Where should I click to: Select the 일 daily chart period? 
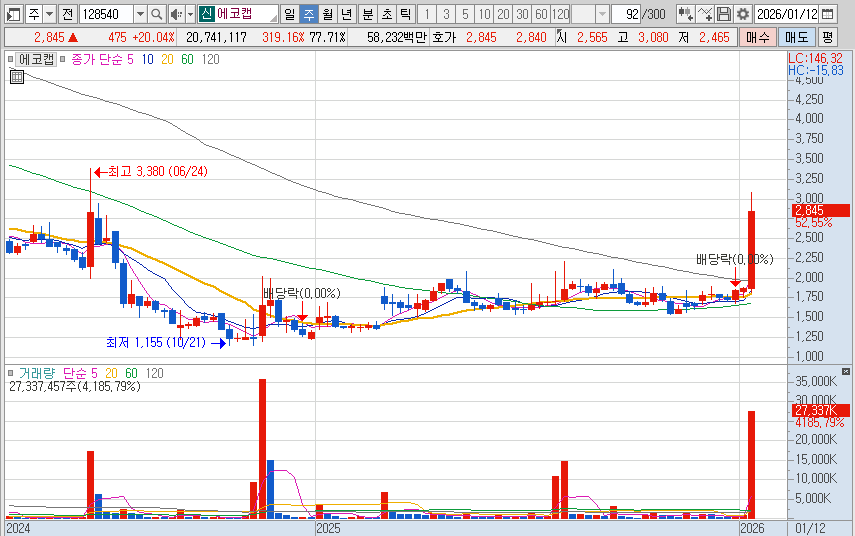(x=290, y=14)
